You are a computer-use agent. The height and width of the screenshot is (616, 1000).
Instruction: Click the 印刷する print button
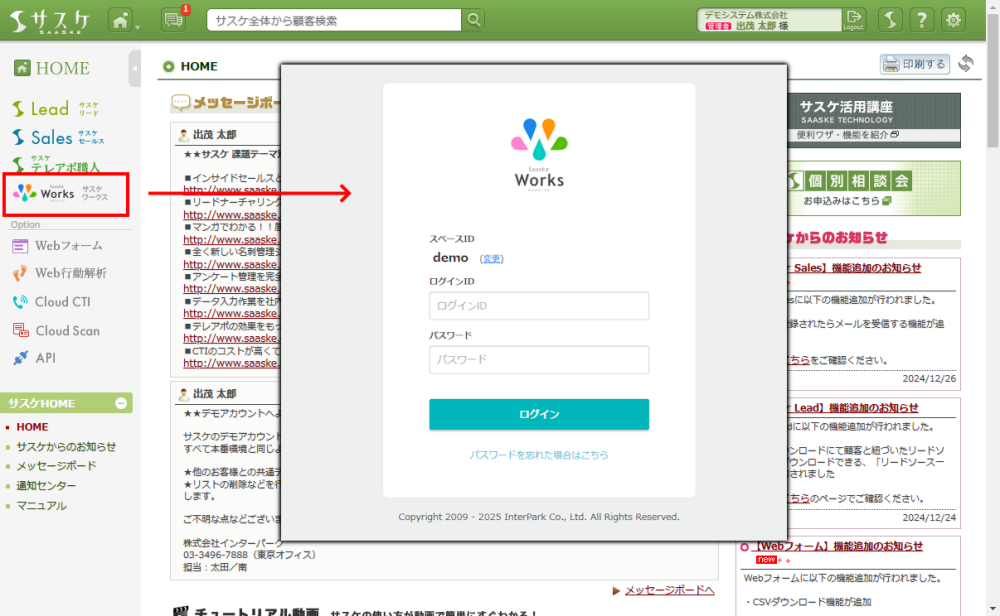pos(914,64)
